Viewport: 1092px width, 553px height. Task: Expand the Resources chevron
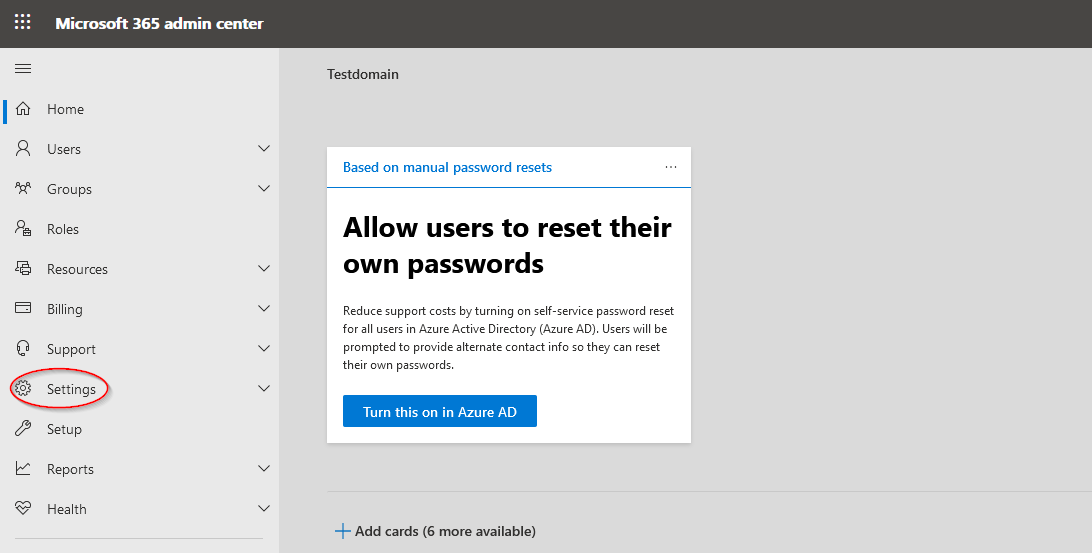pos(264,269)
